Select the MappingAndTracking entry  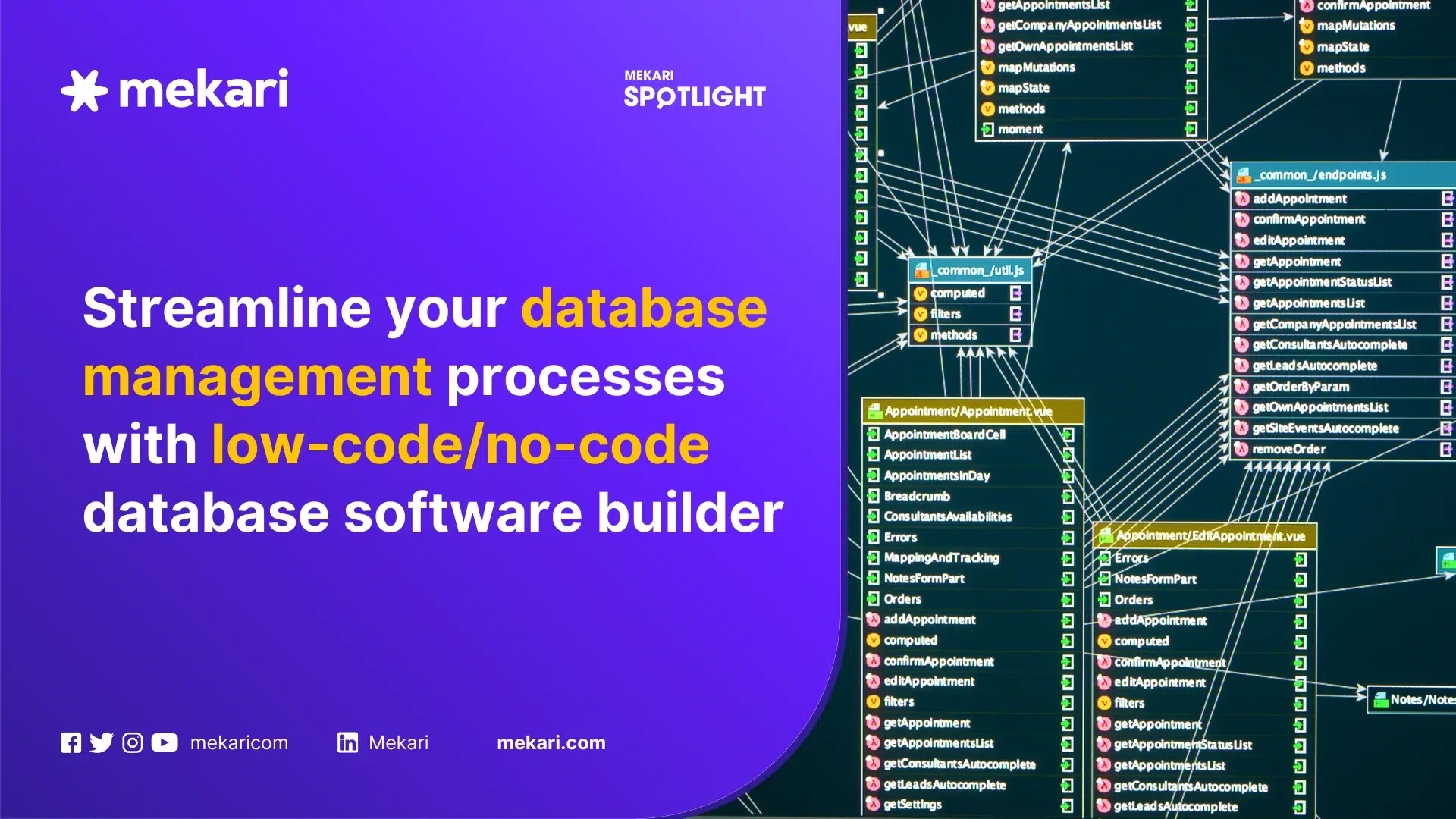[x=941, y=557]
